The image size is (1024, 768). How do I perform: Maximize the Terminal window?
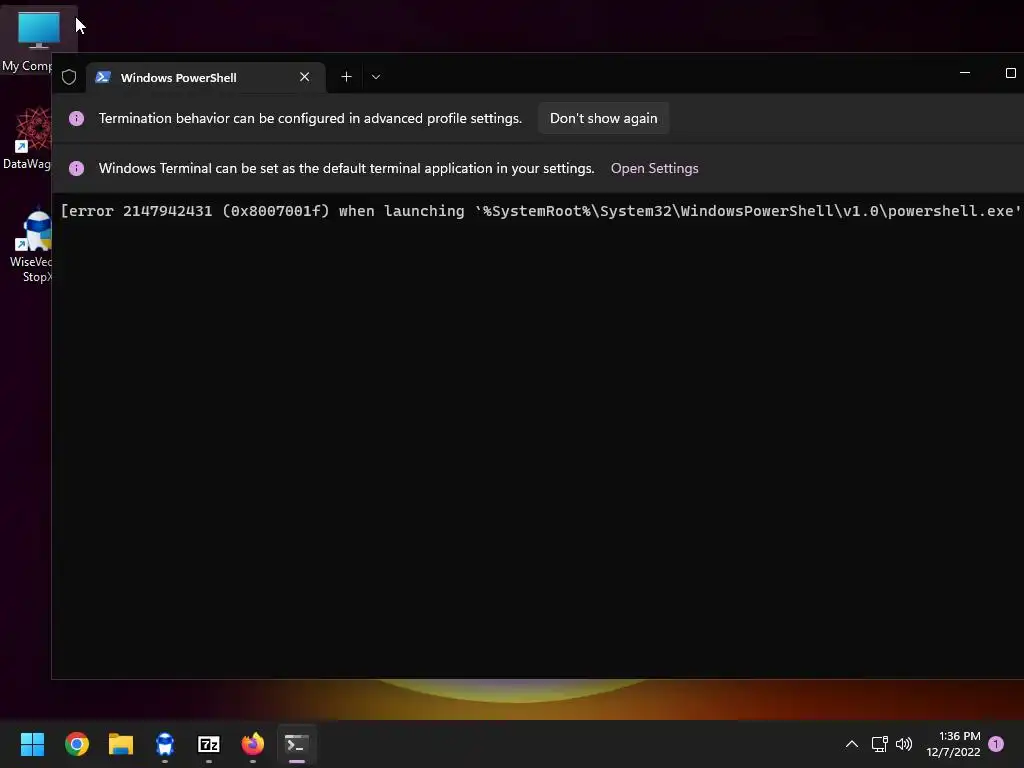[x=1010, y=73]
